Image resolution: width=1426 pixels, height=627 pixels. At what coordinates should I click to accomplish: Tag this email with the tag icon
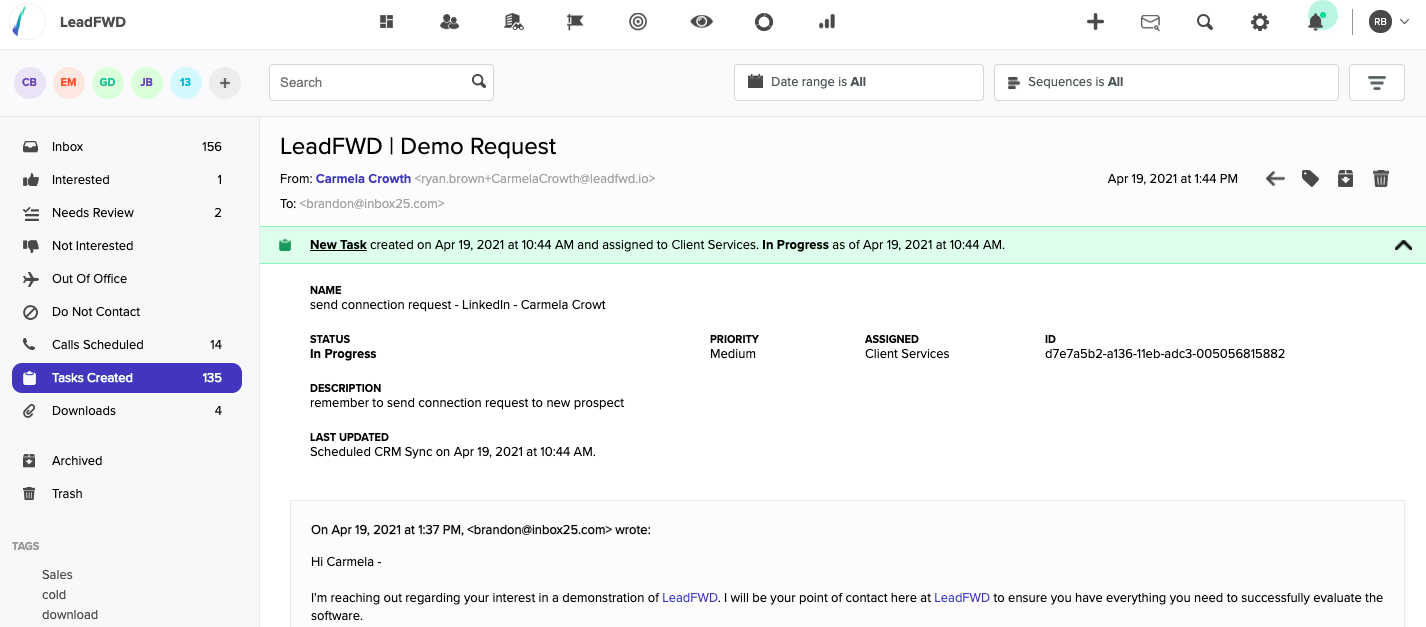1310,179
